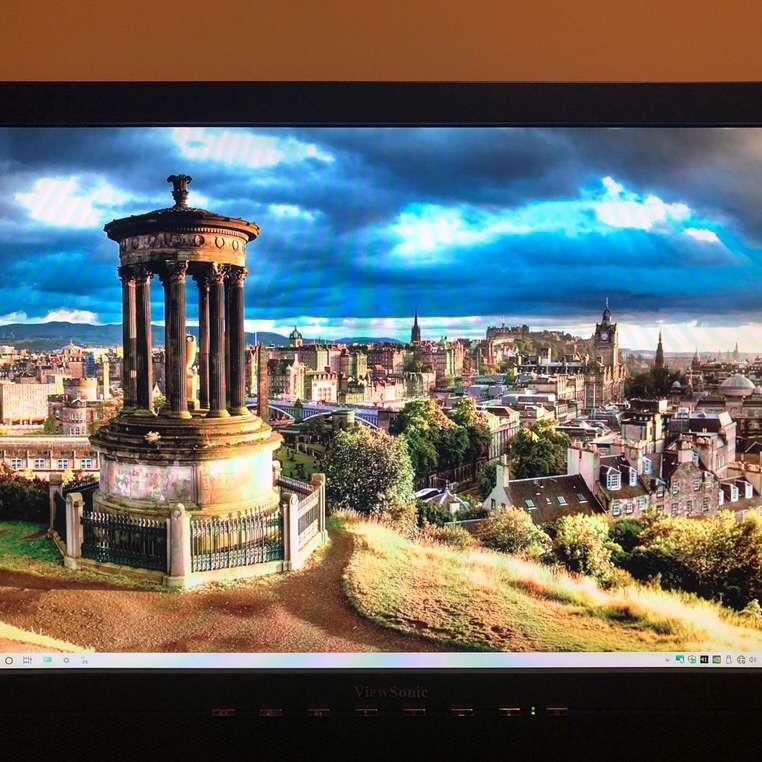Open Task View from the taskbar
This screenshot has height=762, width=762.
pyautogui.click(x=27, y=661)
